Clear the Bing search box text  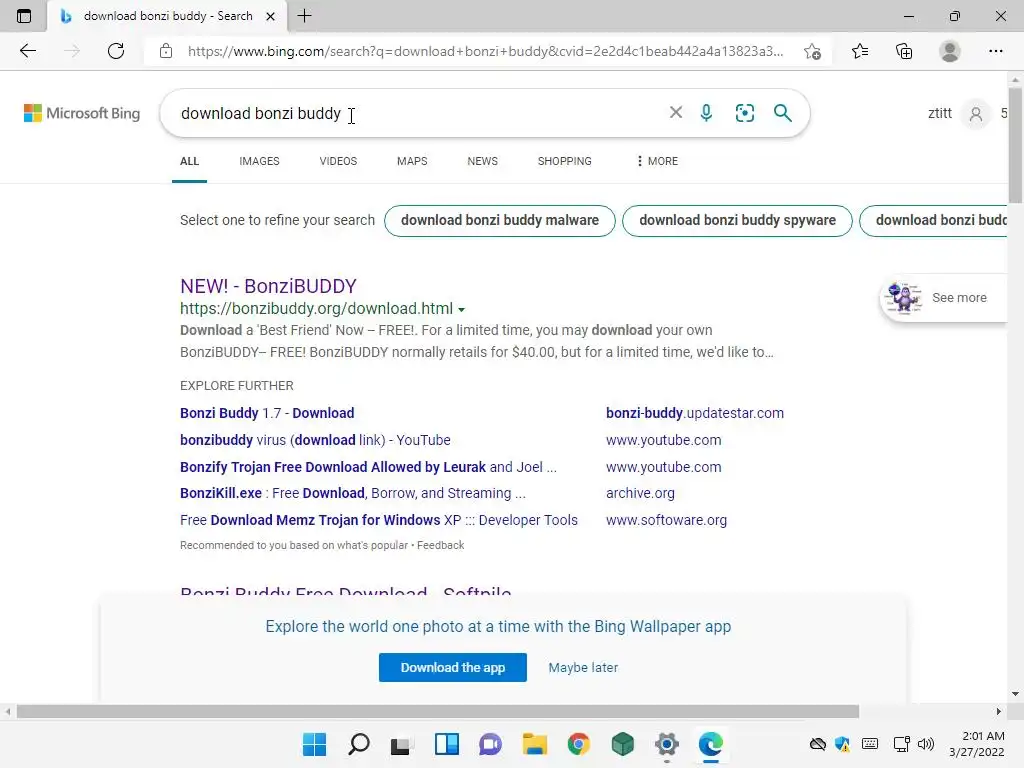point(676,112)
